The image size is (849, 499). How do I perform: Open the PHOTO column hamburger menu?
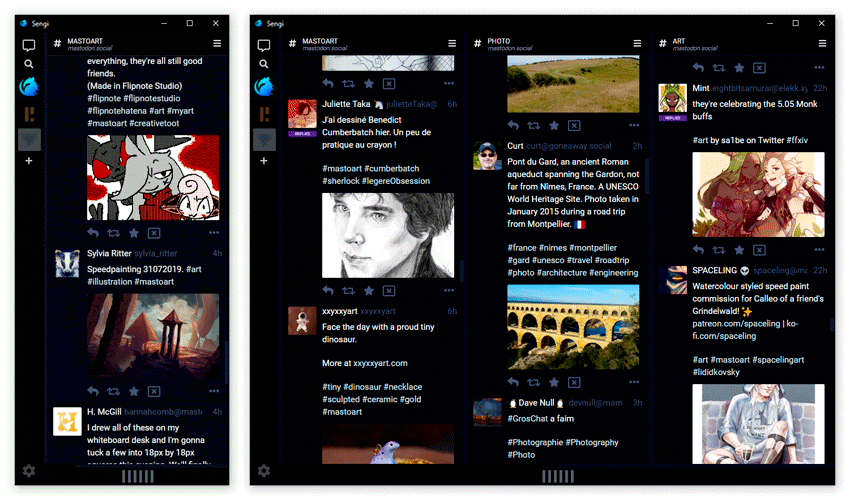click(637, 43)
